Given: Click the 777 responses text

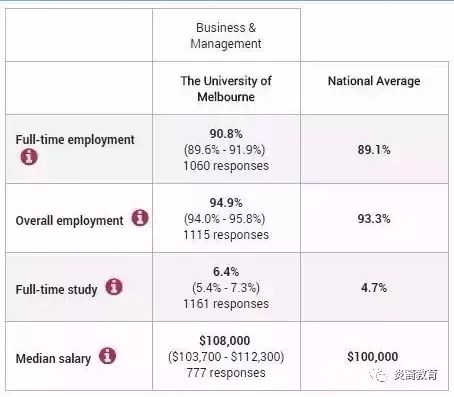Looking at the screenshot, I should click(226, 373).
